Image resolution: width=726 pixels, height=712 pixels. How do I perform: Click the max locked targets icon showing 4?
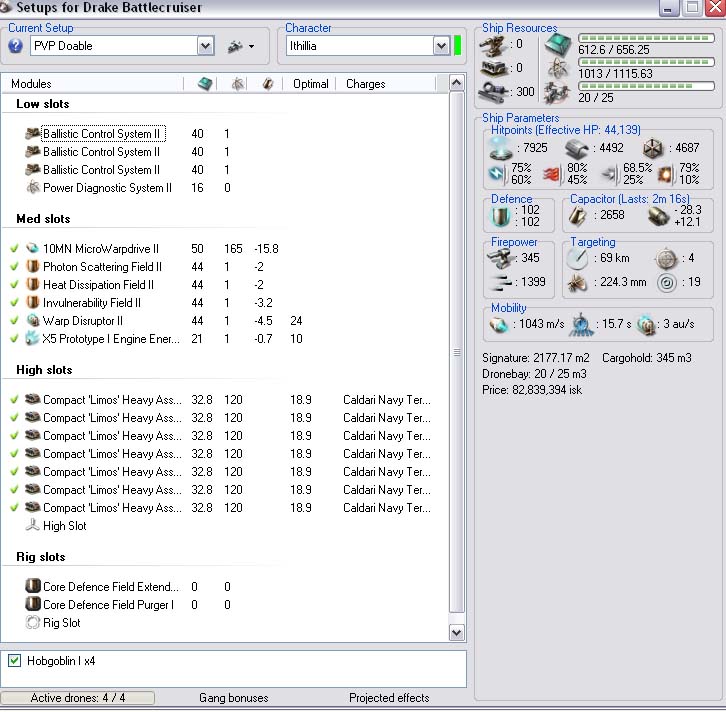coord(666,258)
